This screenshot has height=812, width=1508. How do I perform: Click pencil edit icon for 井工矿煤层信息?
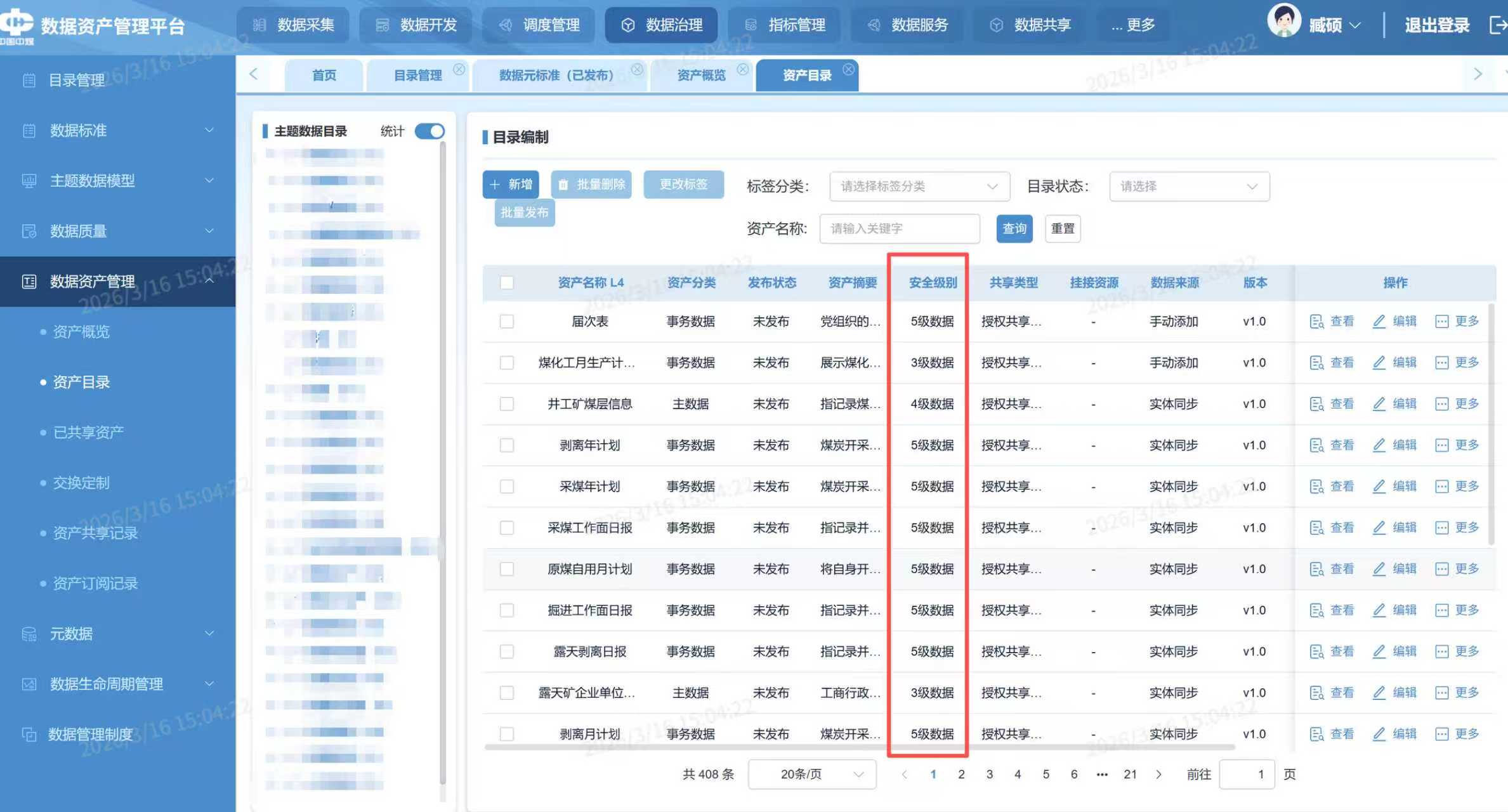pyautogui.click(x=1379, y=404)
